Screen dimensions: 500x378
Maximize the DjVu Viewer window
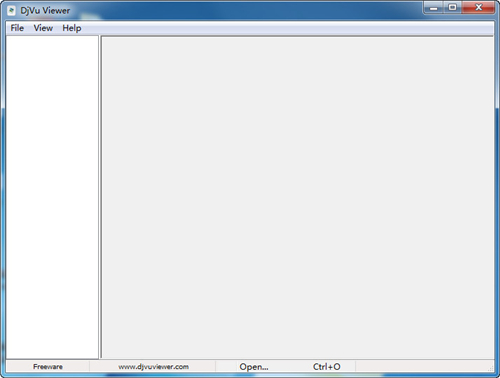pos(452,7)
